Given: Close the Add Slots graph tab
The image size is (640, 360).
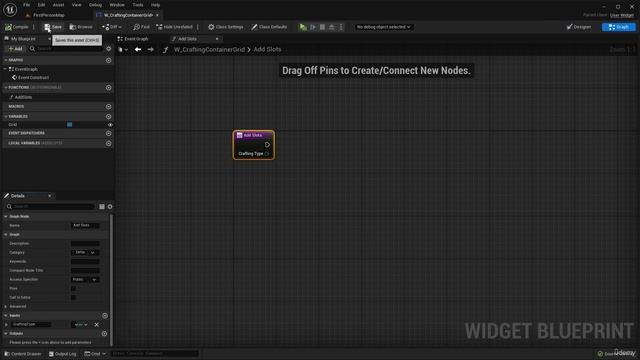Looking at the screenshot, I should coord(217,39).
